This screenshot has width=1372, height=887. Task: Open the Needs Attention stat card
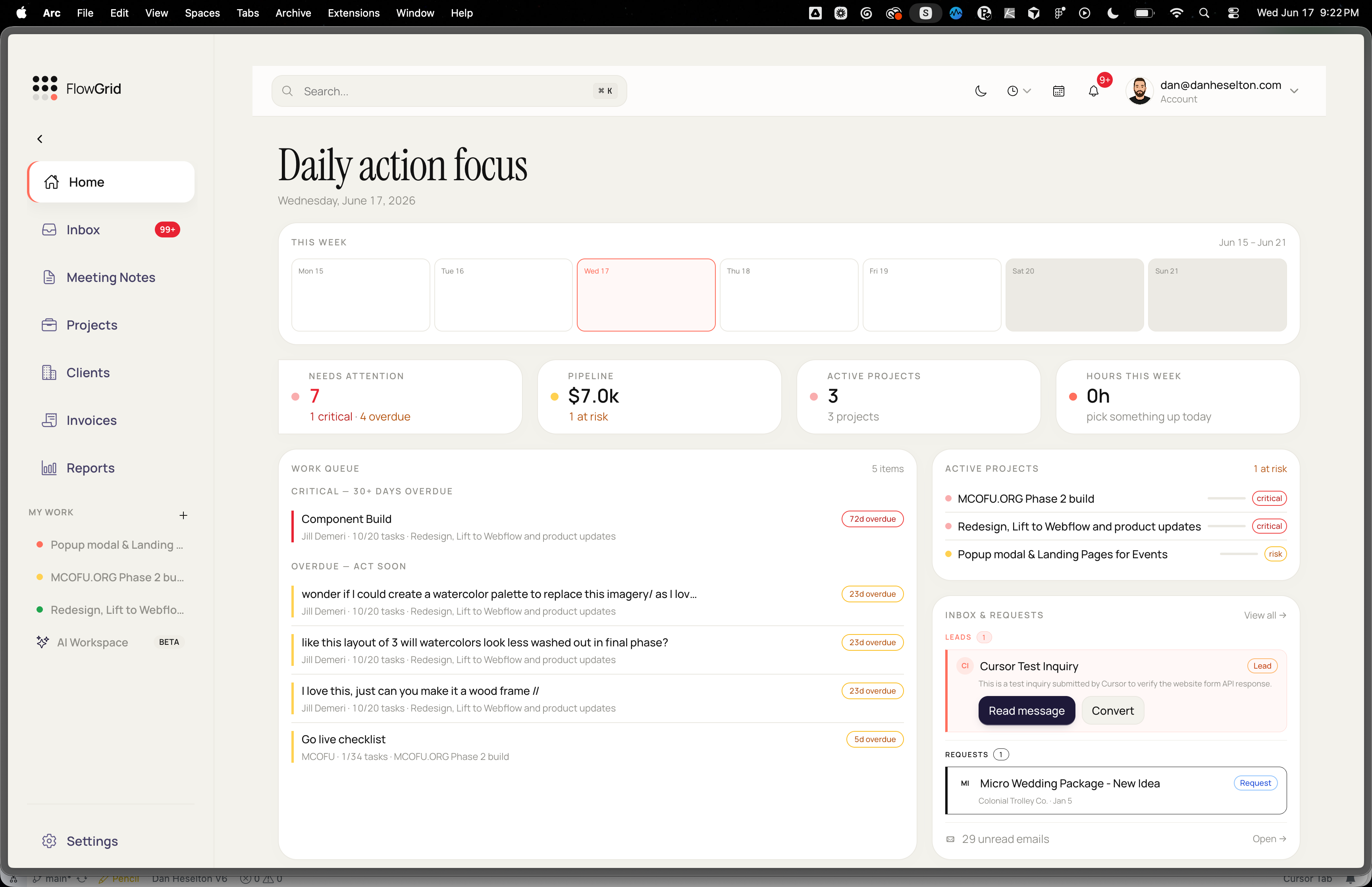click(400, 397)
